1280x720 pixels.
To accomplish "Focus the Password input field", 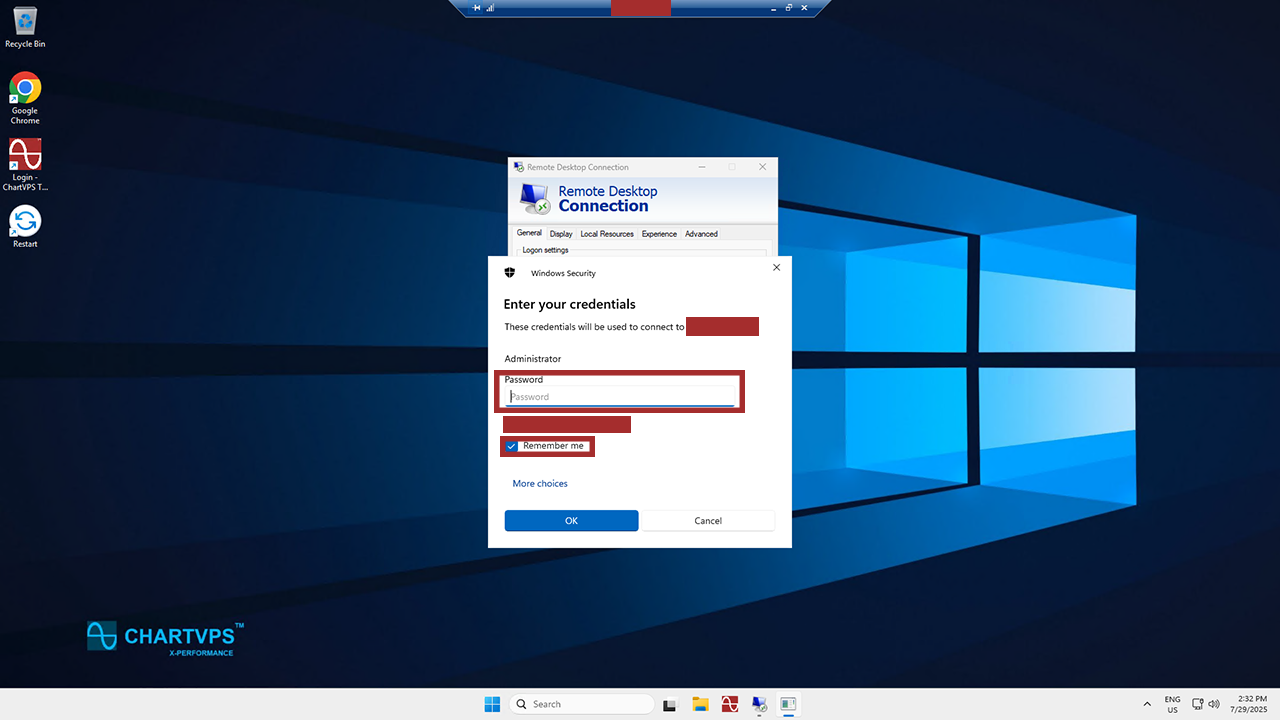I will coord(620,397).
